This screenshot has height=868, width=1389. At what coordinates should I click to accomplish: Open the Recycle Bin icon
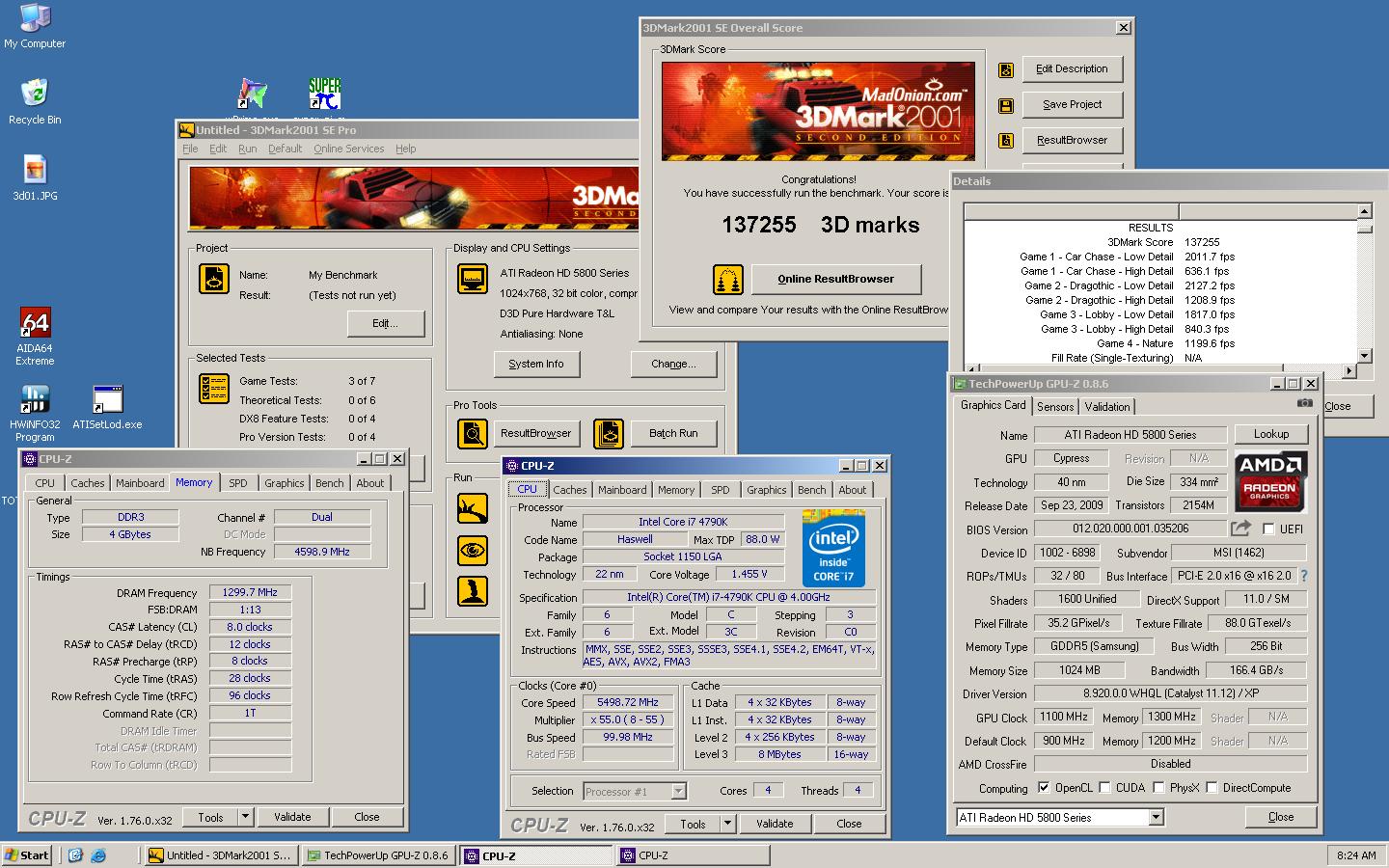(x=35, y=101)
